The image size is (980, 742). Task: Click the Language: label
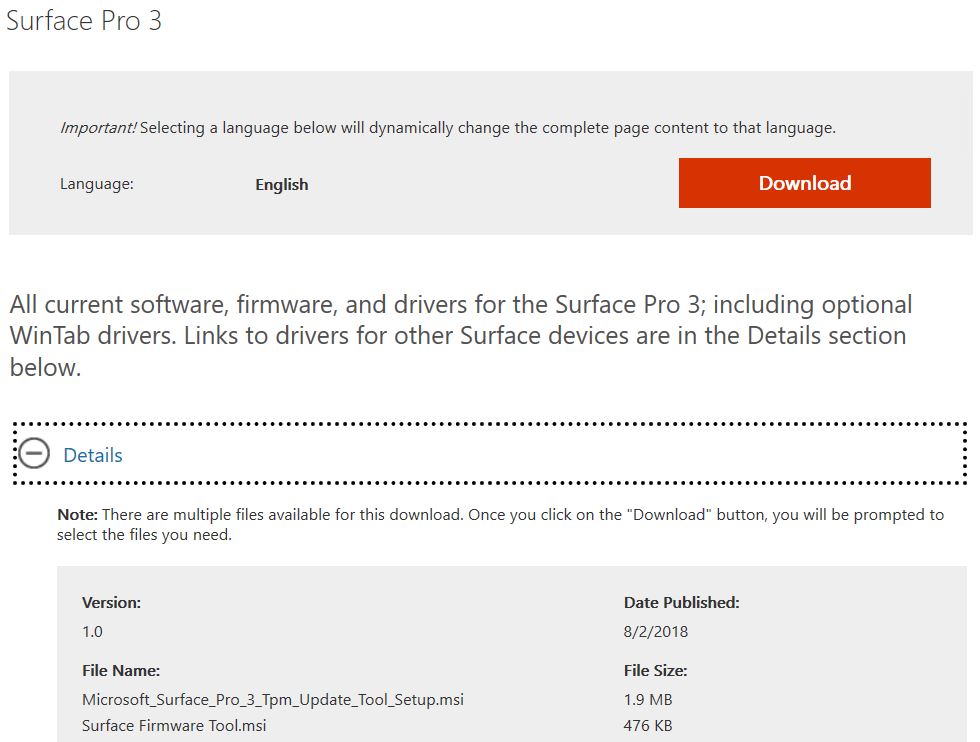97,184
